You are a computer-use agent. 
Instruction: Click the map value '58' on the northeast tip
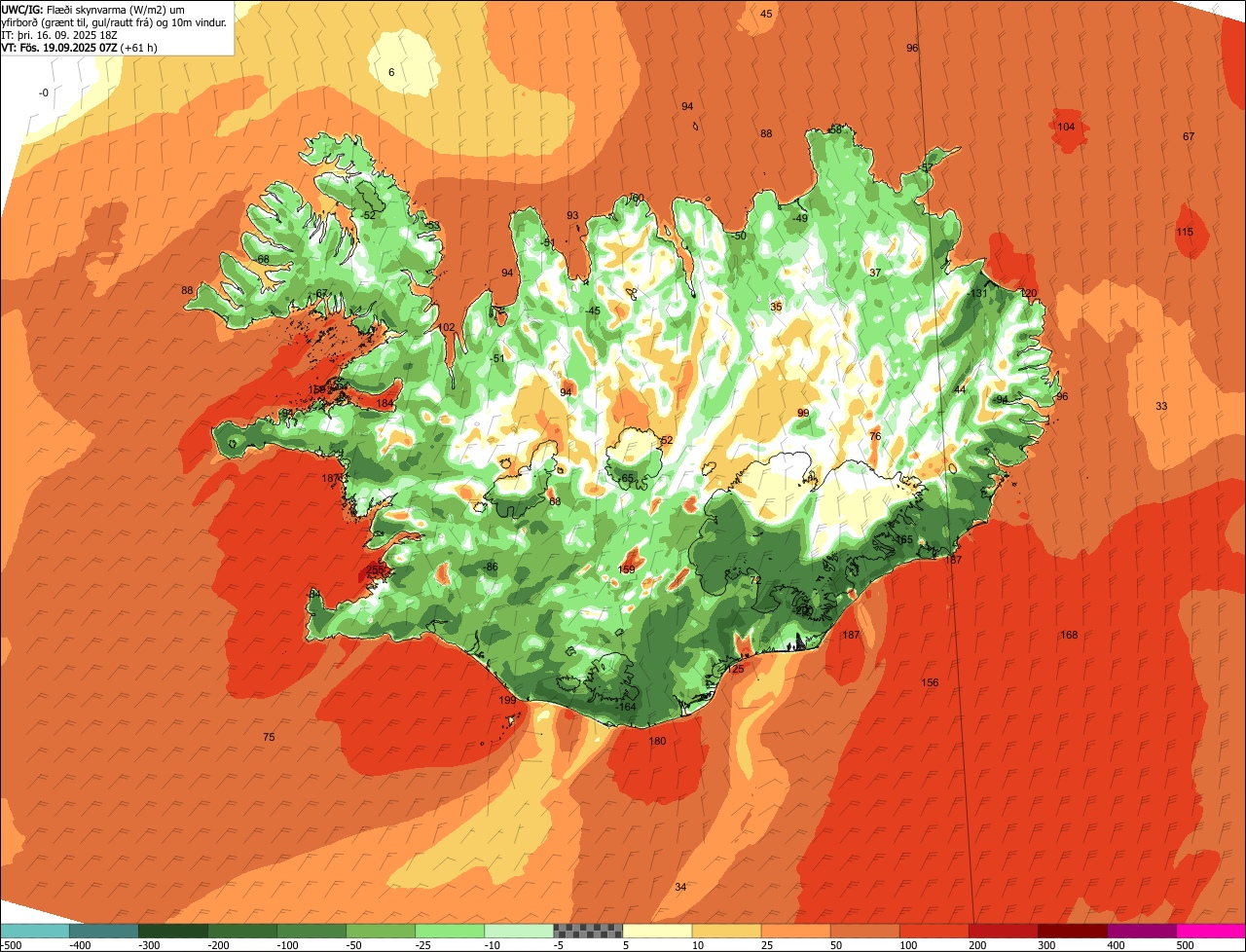point(835,128)
